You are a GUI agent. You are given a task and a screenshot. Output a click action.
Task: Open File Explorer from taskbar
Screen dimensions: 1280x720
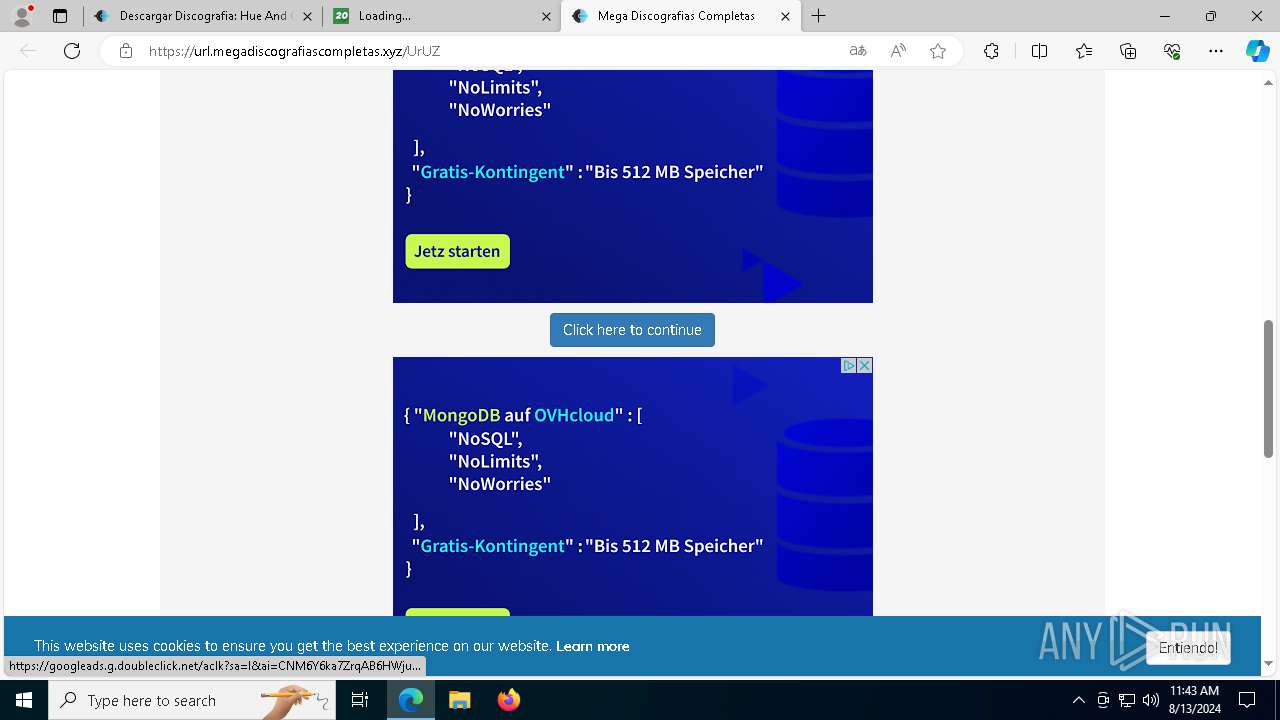pos(459,700)
